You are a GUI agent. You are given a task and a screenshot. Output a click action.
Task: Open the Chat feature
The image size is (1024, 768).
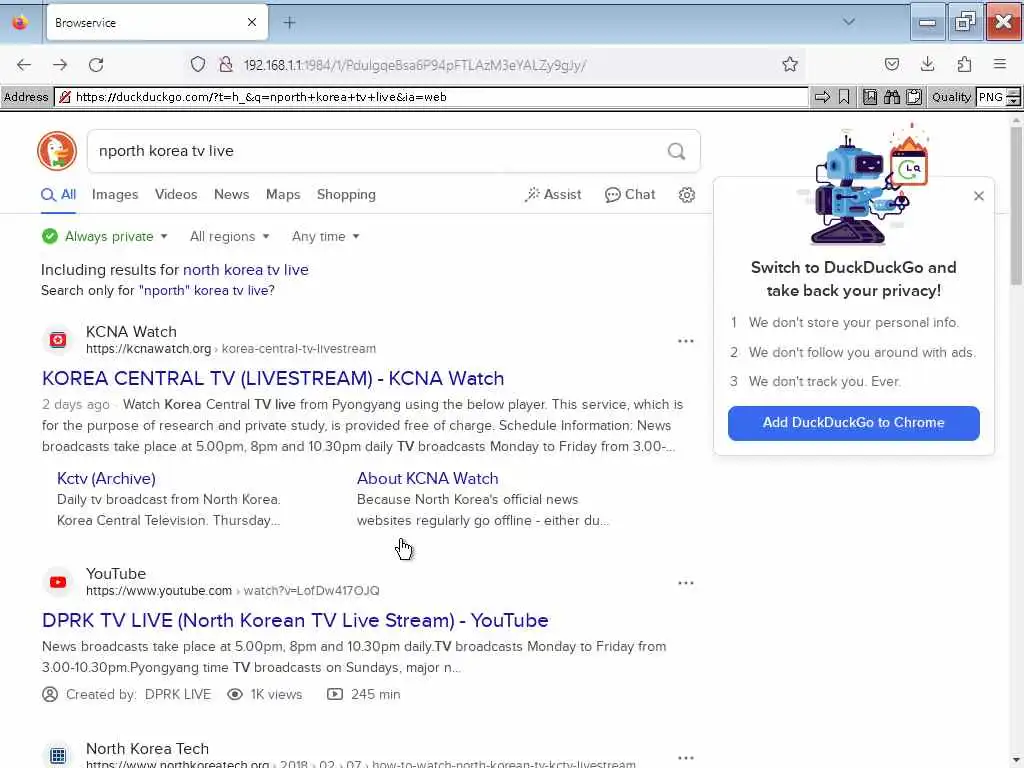click(630, 195)
